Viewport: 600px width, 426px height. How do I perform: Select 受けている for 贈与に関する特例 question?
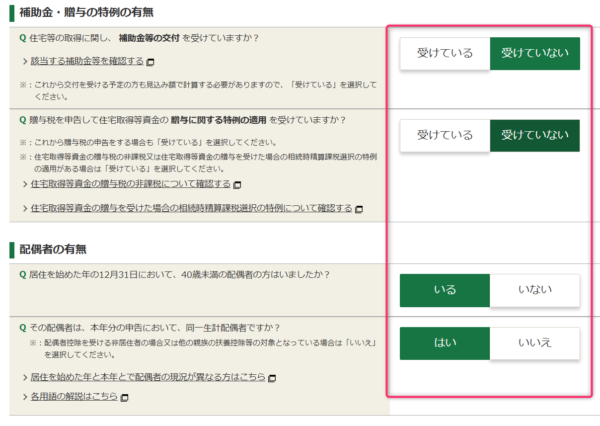click(445, 135)
